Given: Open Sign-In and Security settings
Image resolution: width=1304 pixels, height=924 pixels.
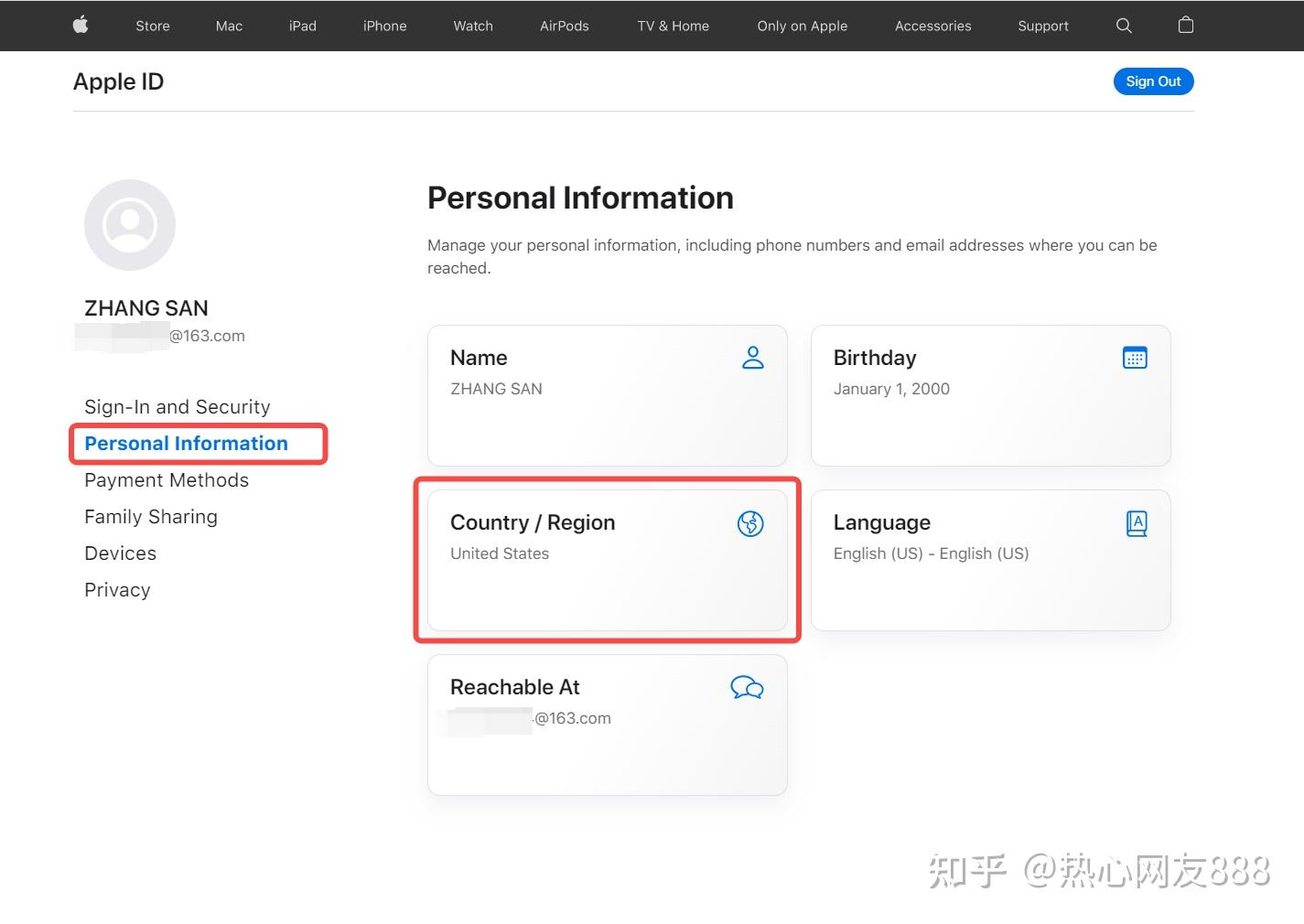Looking at the screenshot, I should (x=177, y=406).
